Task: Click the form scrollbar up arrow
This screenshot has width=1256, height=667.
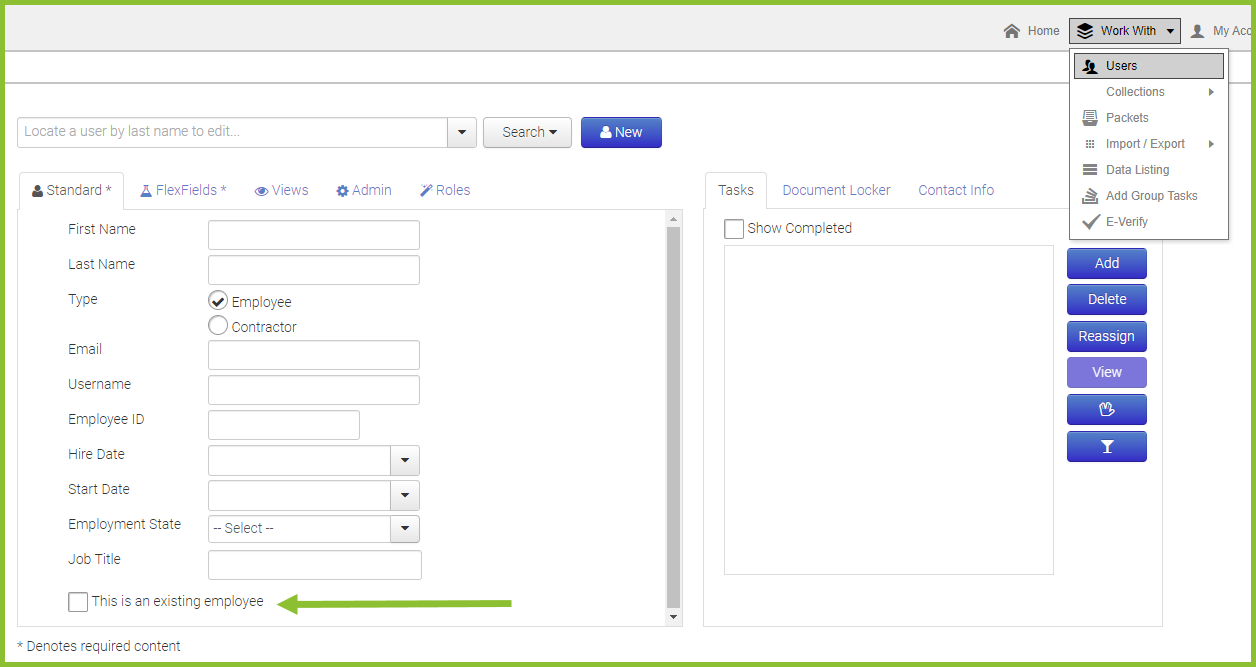Action: (x=673, y=219)
